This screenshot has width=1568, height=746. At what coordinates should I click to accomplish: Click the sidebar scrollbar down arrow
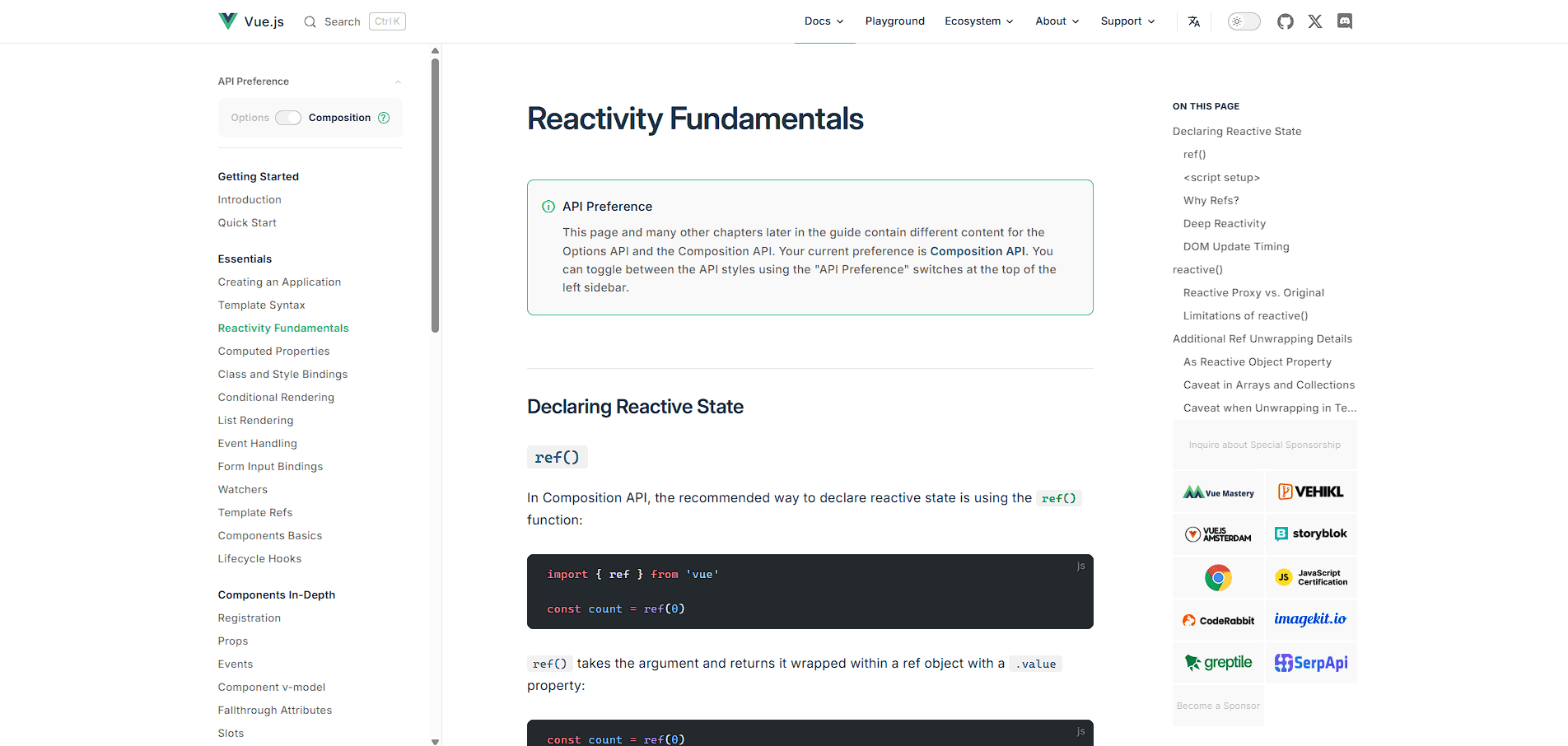(436, 741)
